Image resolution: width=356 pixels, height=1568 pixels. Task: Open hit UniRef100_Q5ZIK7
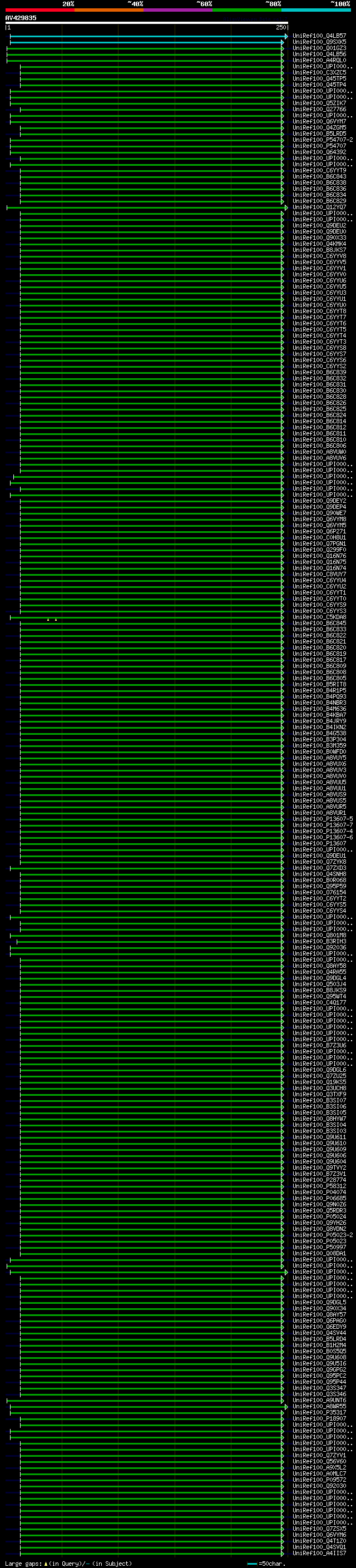[319, 103]
